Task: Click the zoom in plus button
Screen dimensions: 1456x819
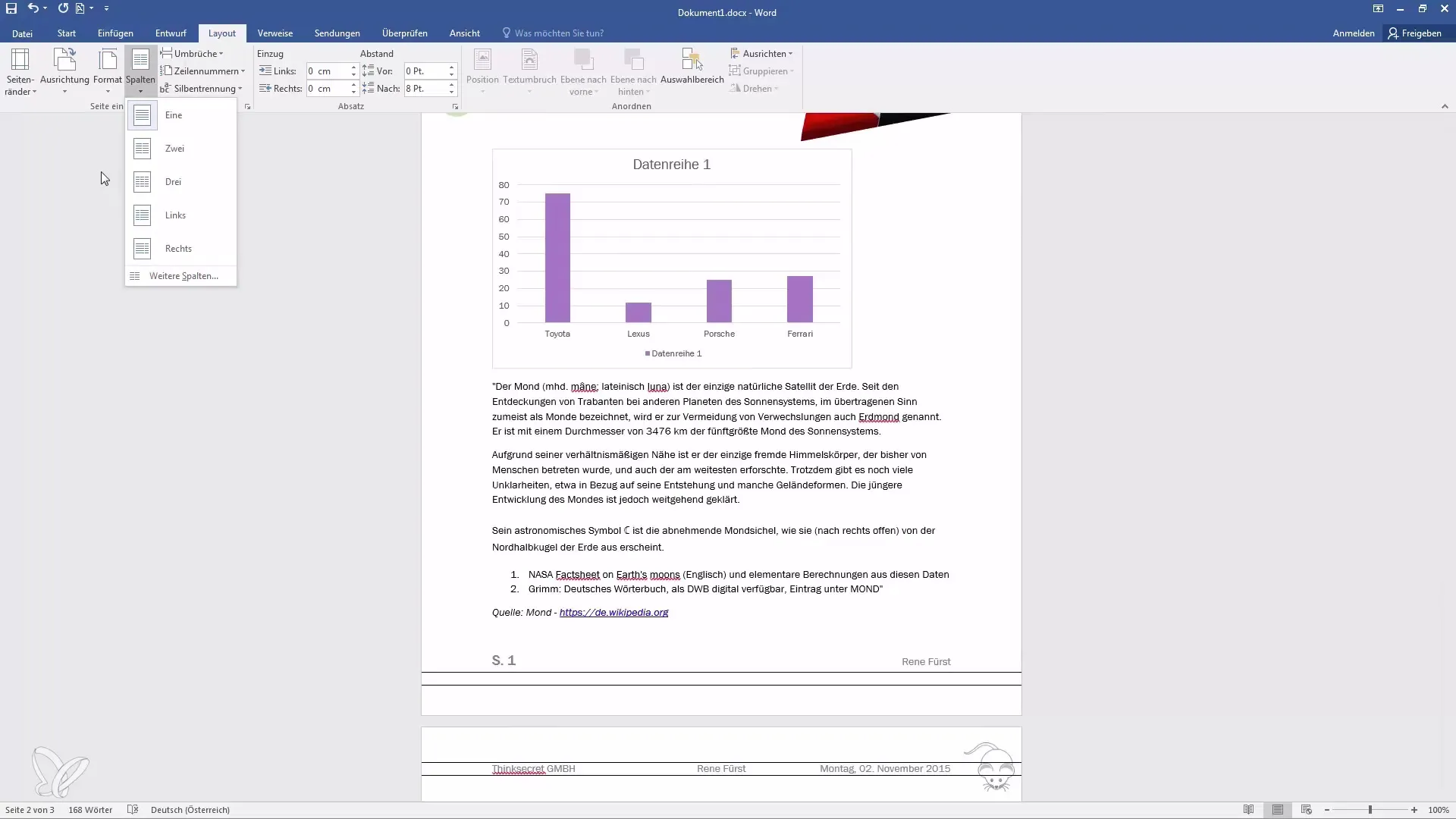Action: click(x=1414, y=810)
